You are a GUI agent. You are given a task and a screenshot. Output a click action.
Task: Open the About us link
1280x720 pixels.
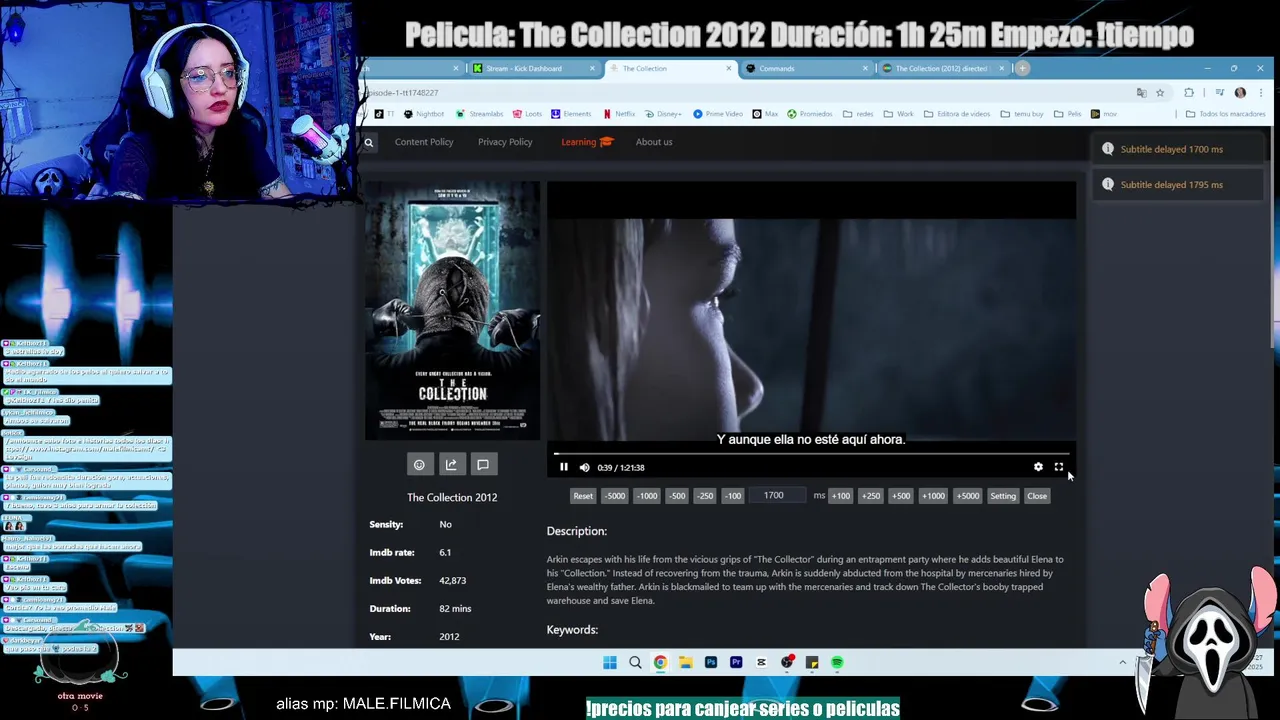click(x=654, y=142)
